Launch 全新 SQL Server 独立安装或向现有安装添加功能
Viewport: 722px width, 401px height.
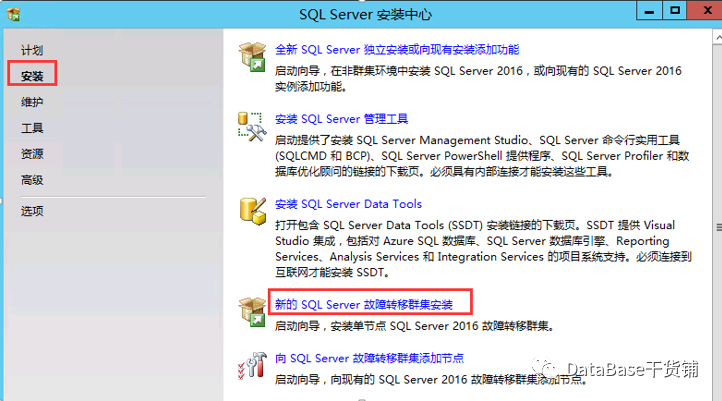coord(397,49)
